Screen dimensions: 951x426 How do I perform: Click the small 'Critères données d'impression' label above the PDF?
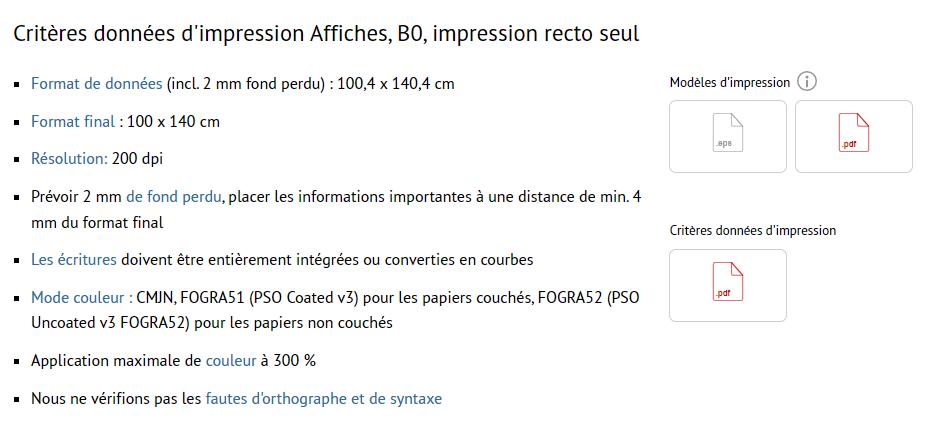click(x=752, y=231)
